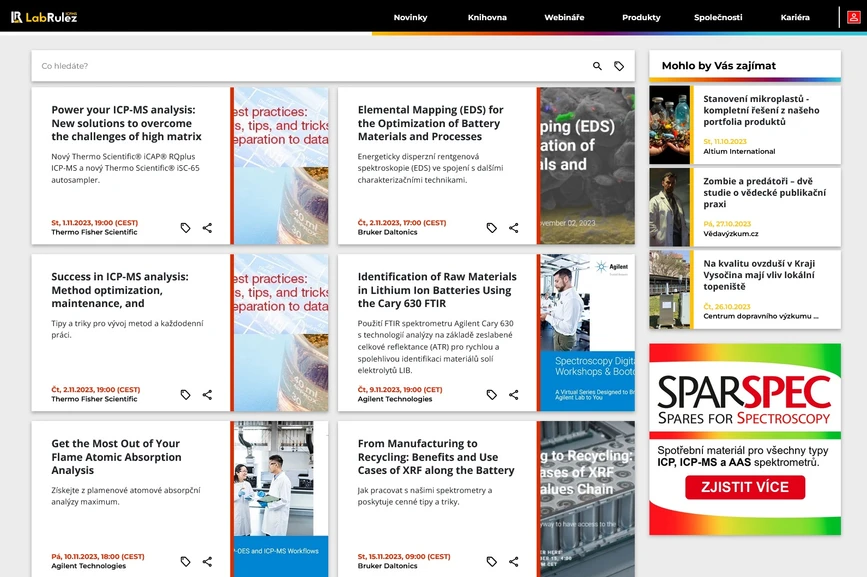Open the Novinky menu
The image size is (867, 577).
pos(410,17)
